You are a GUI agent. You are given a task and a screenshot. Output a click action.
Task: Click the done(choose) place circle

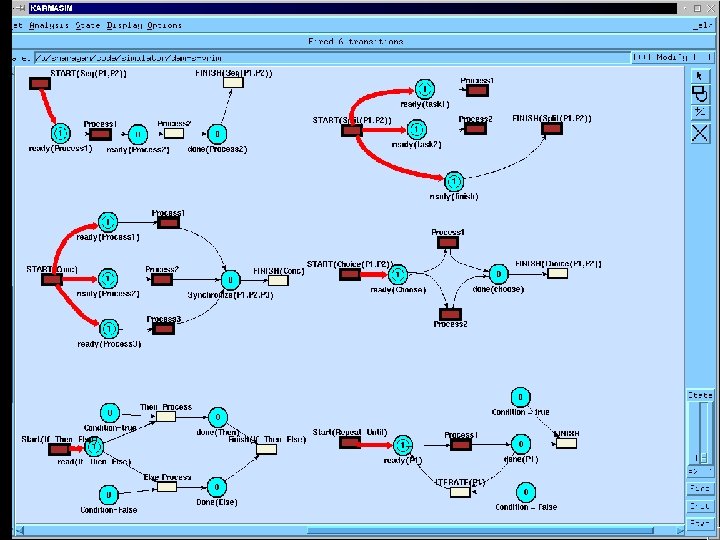point(499,274)
